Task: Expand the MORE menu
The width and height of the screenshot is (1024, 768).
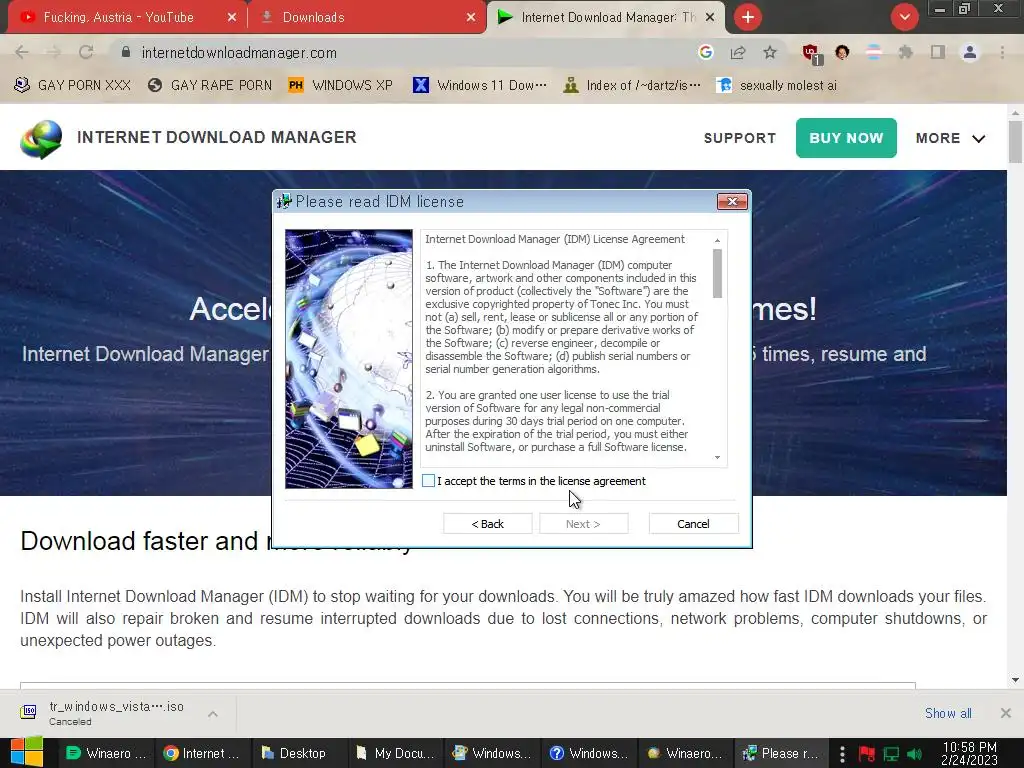Action: coord(950,138)
